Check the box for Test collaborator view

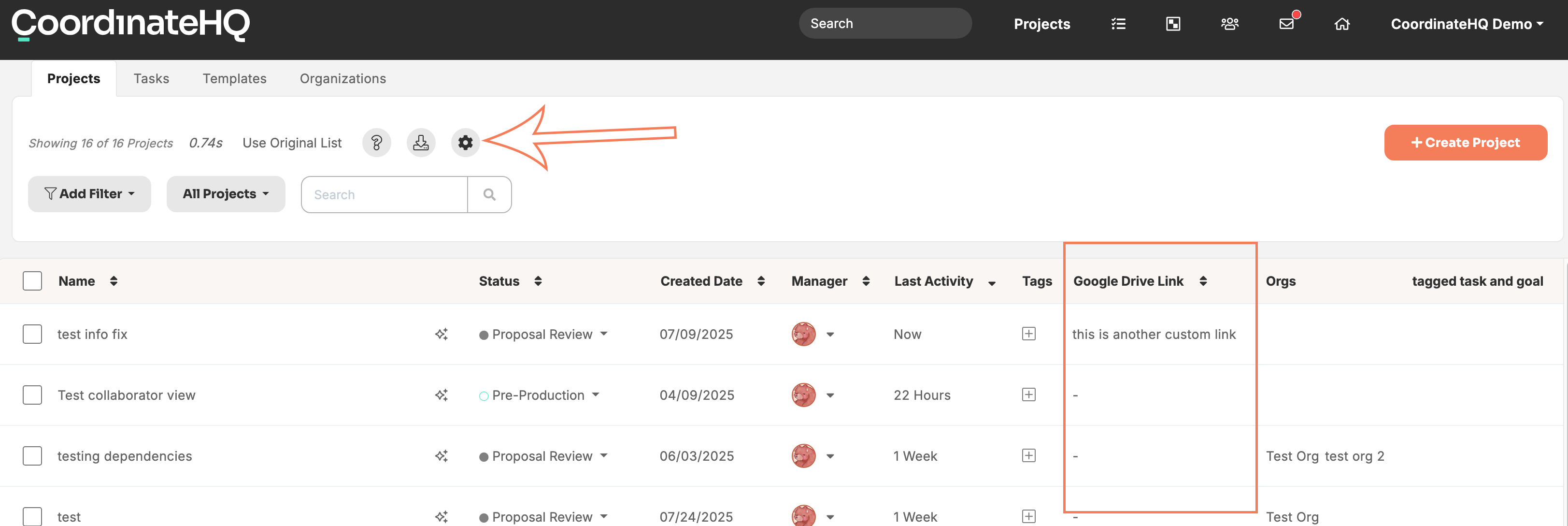(x=32, y=395)
